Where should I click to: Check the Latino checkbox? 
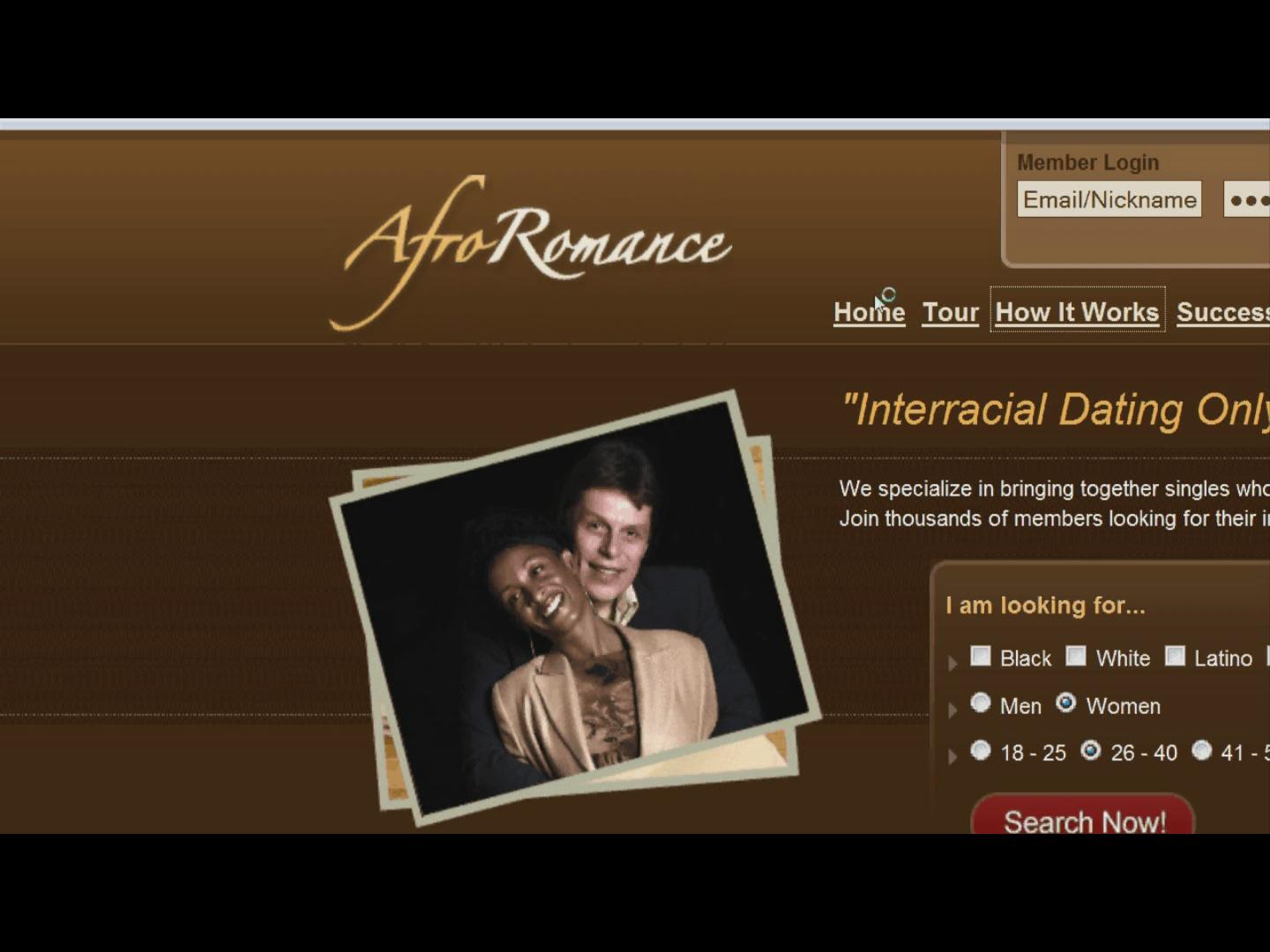(x=1175, y=656)
